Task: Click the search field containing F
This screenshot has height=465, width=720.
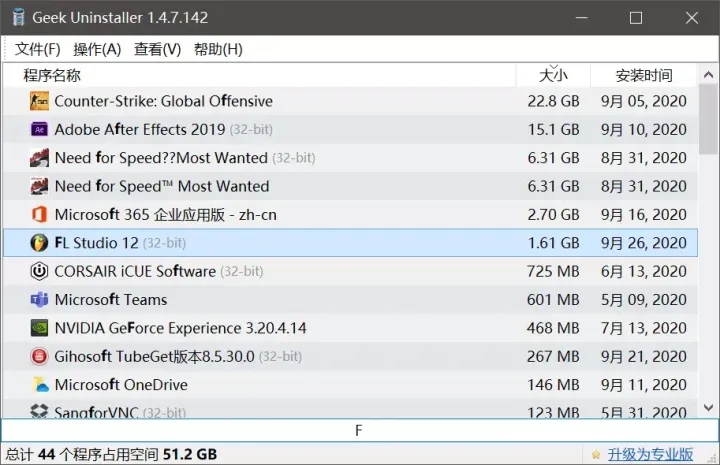Action: (x=360, y=431)
